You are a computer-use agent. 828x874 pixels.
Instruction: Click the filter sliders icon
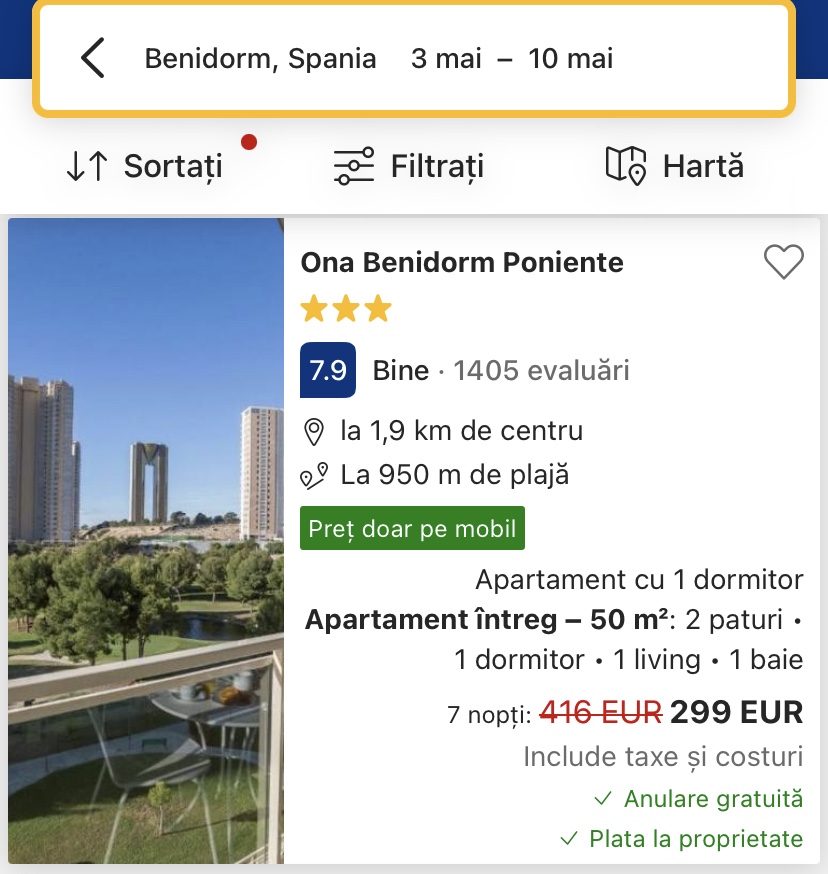point(353,166)
